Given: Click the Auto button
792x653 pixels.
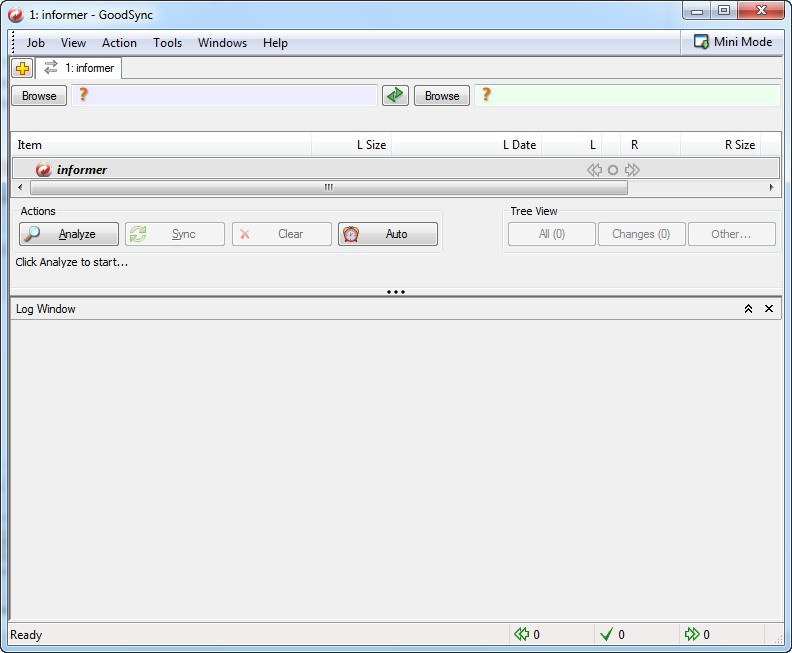Looking at the screenshot, I should [x=388, y=234].
